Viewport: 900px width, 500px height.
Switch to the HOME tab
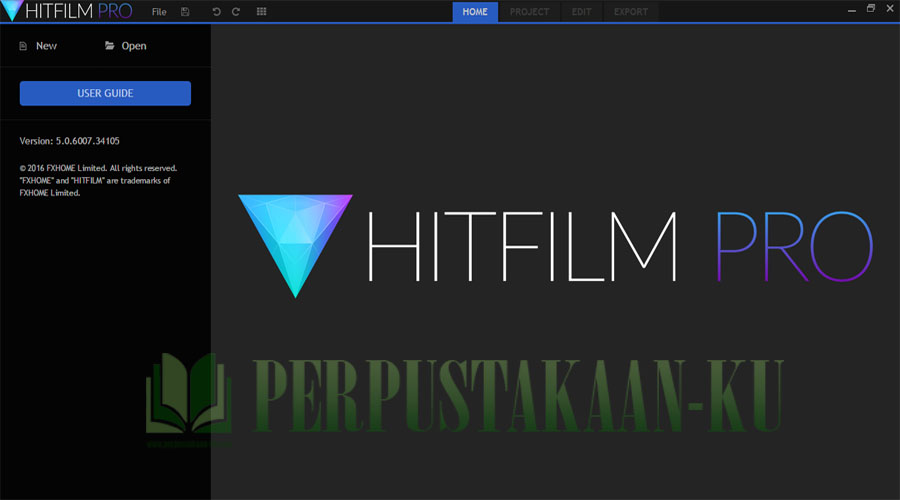tap(475, 11)
